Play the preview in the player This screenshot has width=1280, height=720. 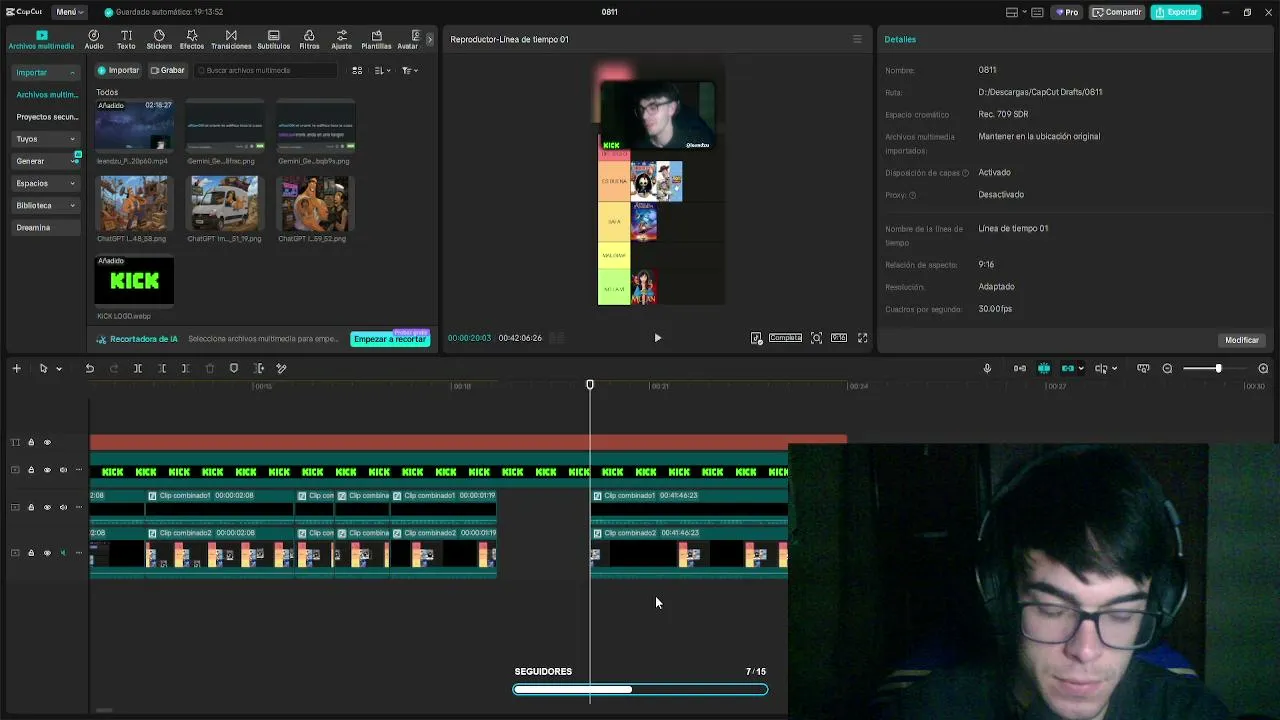(x=657, y=338)
